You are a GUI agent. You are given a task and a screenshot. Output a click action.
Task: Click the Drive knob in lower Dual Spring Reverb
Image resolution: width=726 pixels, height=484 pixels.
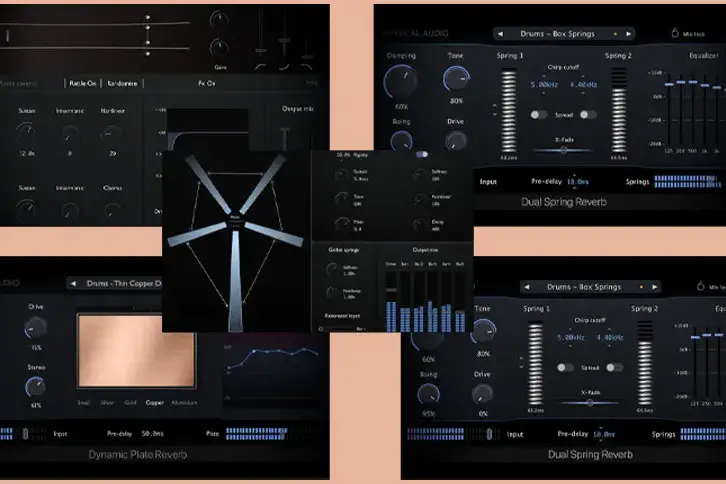point(482,394)
